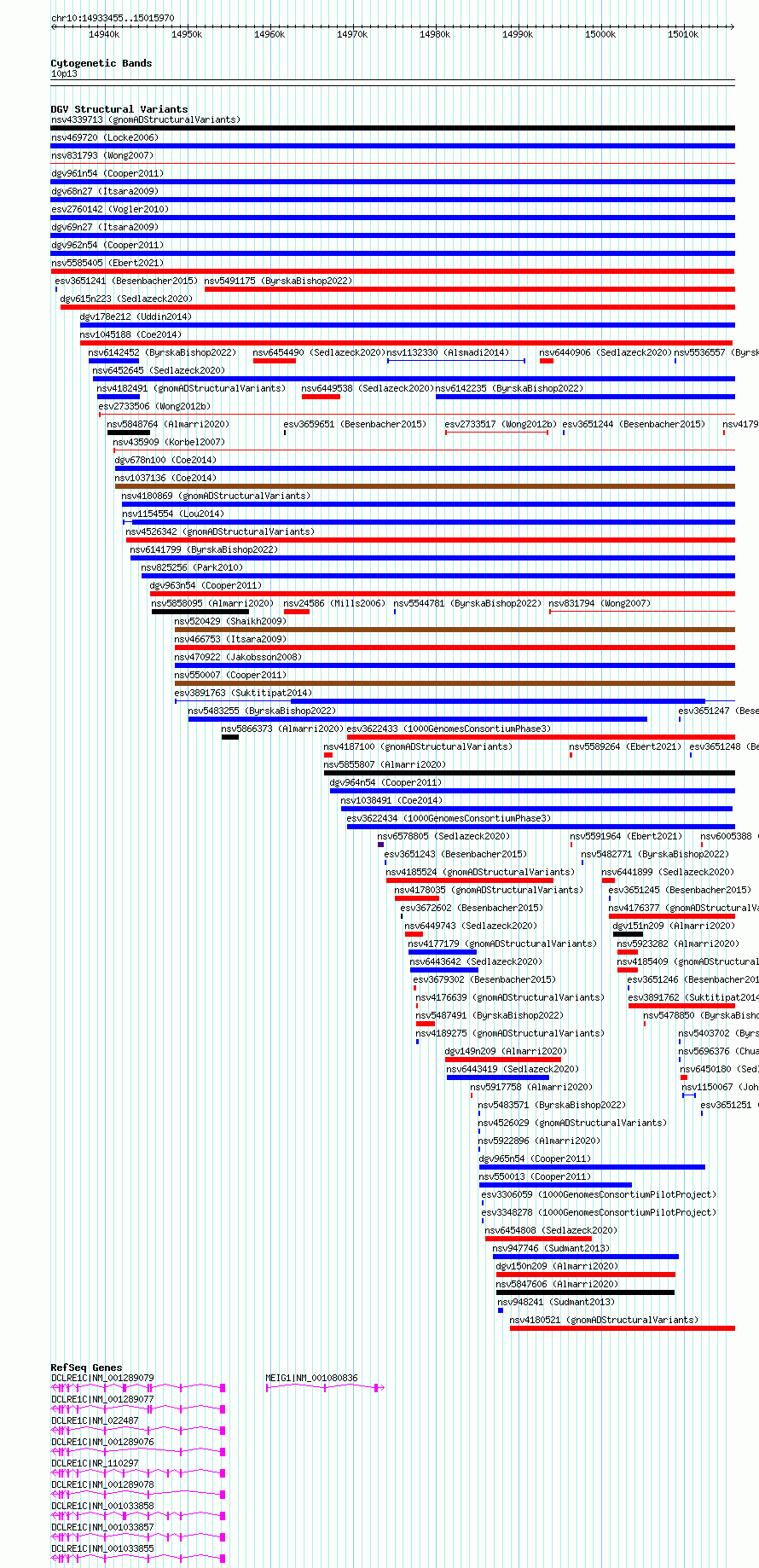Click nsv6452645 (Sedlazeck2020) label

tap(159, 370)
